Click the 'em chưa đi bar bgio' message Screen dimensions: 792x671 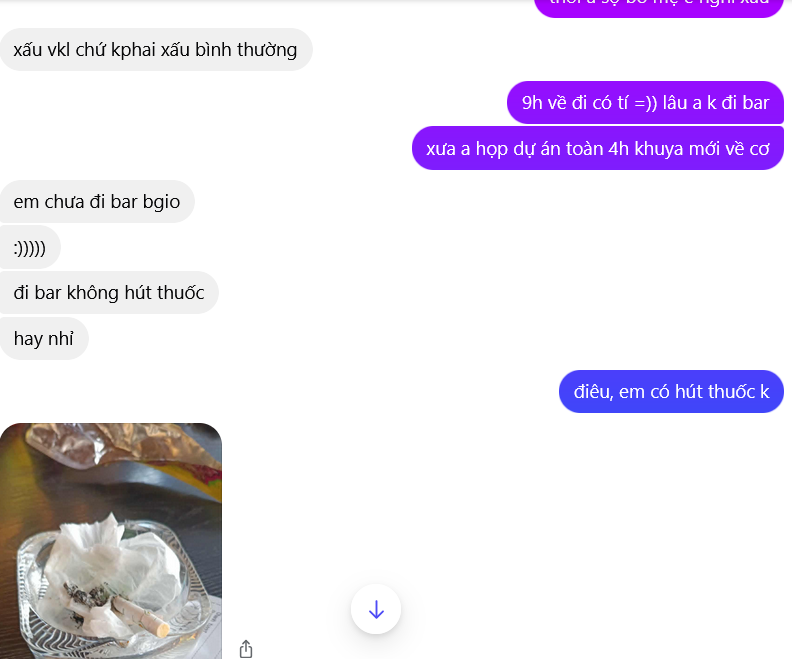pyautogui.click(x=97, y=201)
